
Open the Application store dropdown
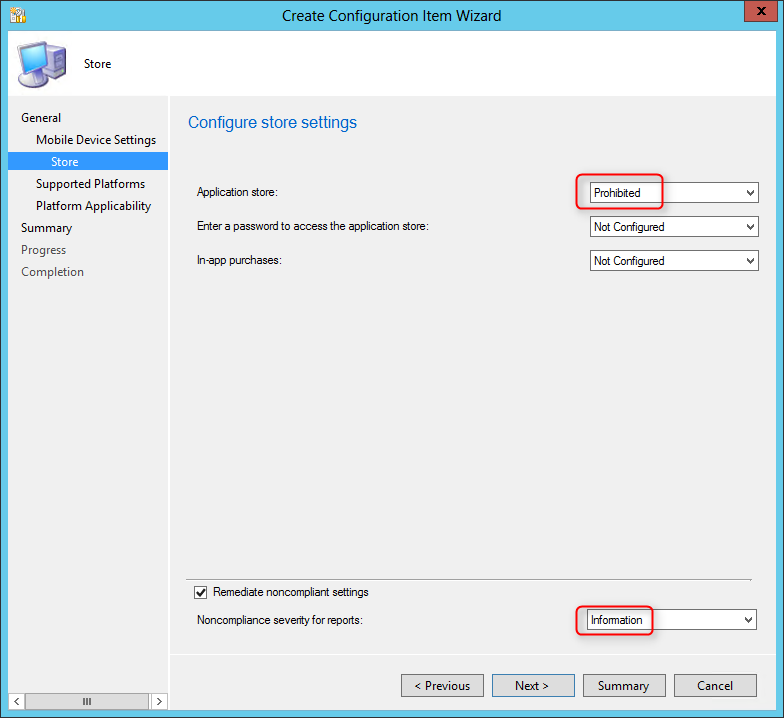click(x=674, y=192)
